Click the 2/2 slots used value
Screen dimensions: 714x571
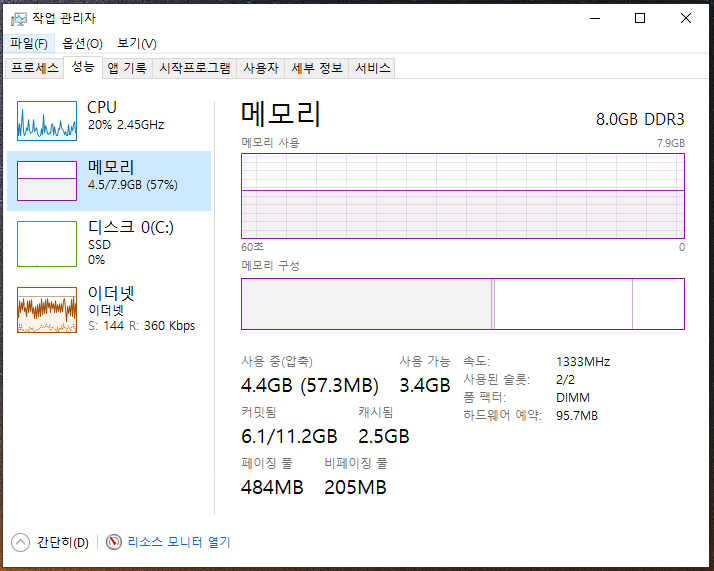pos(565,379)
